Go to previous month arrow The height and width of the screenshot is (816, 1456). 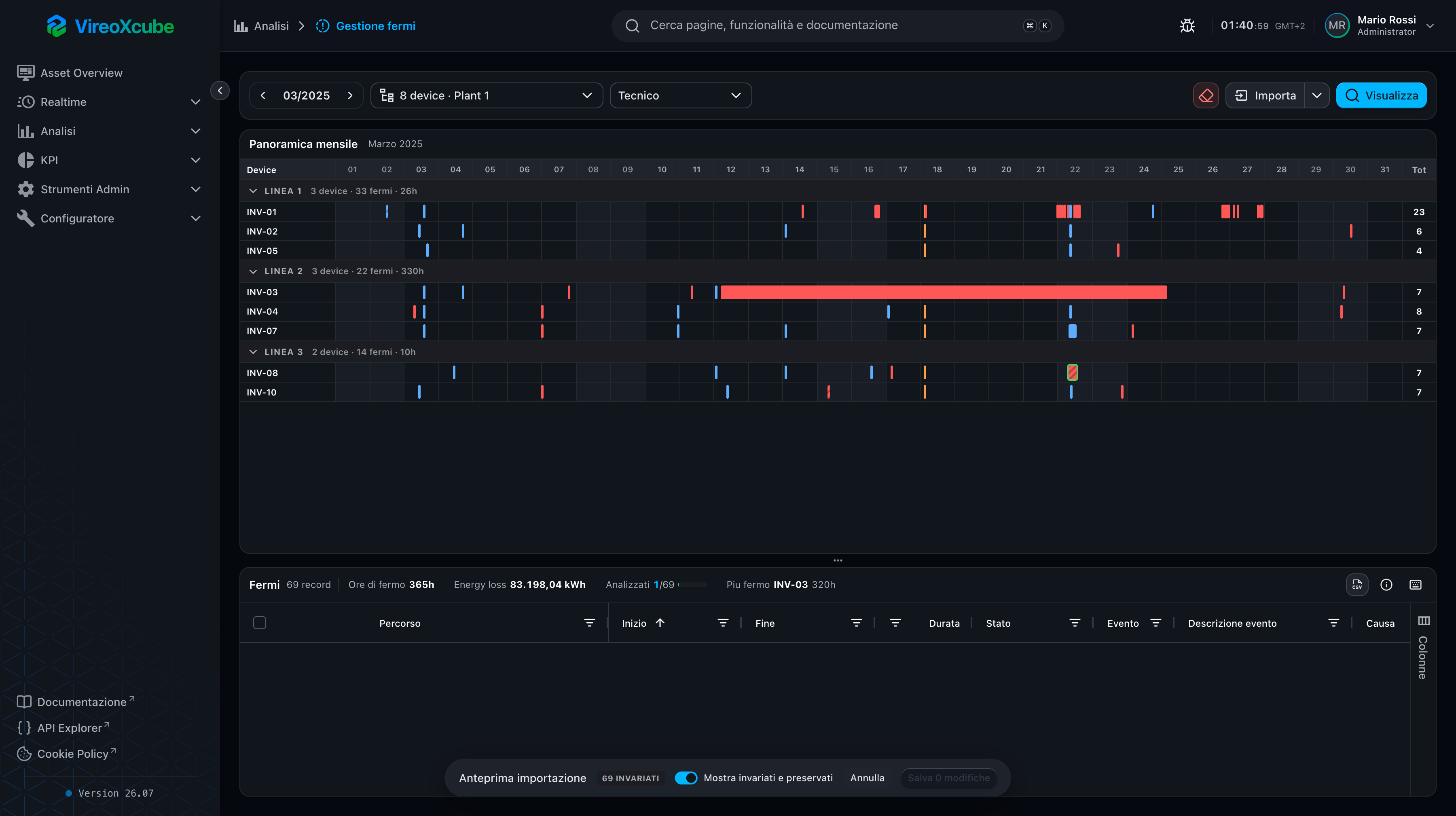(263, 95)
